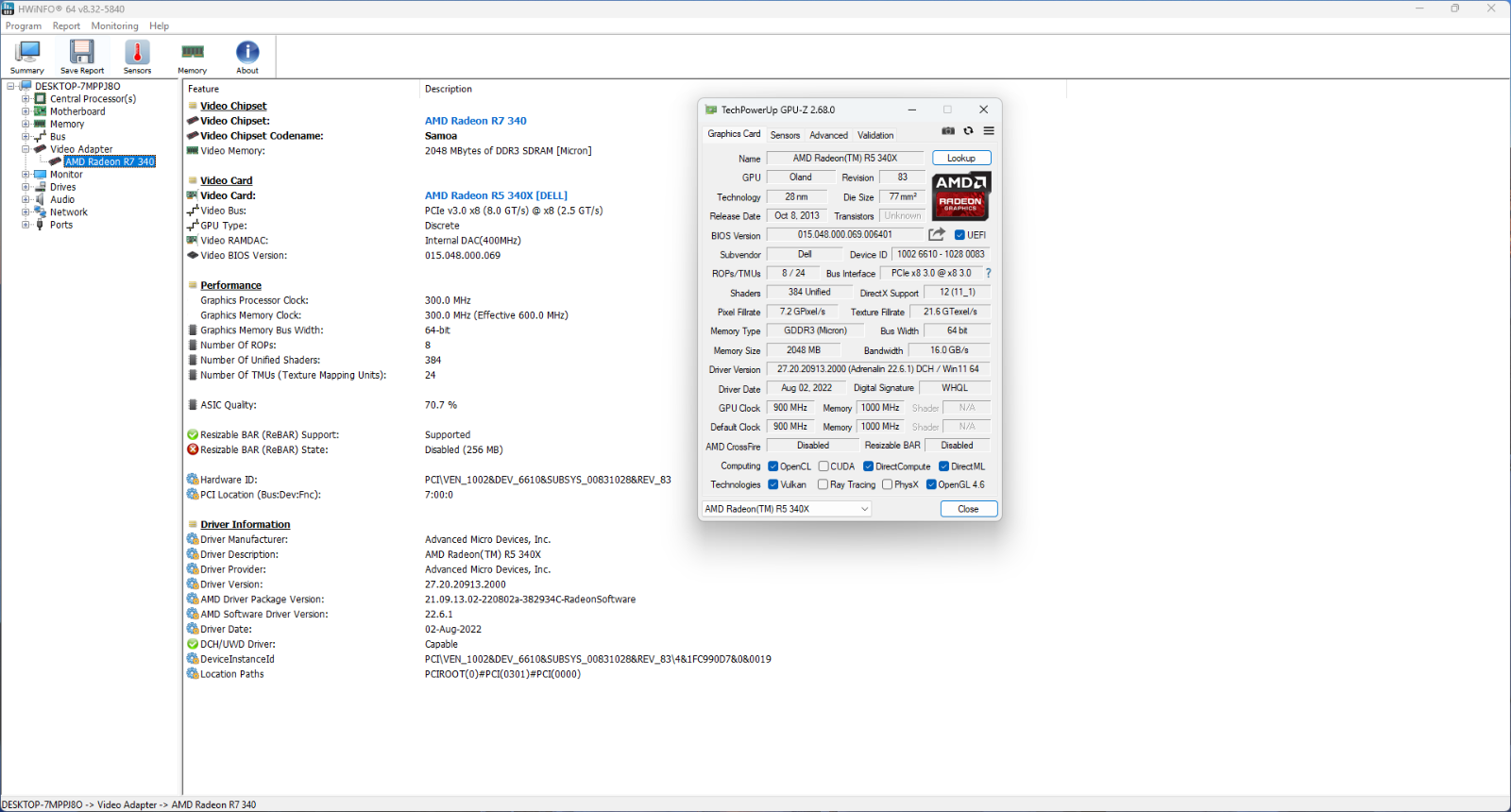Click the Bus Interface question mark
The image size is (1511, 812).
click(989, 273)
